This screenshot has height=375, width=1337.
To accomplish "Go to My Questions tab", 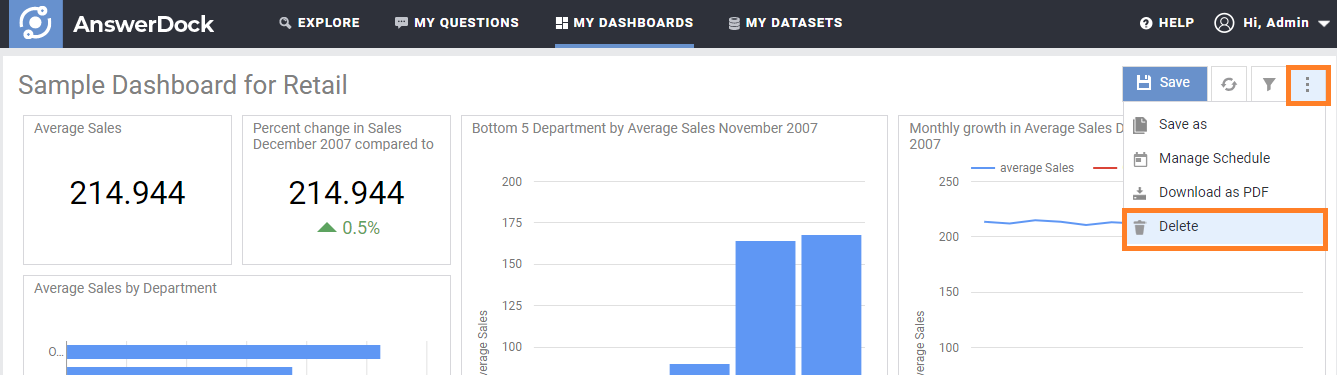I will [x=457, y=22].
